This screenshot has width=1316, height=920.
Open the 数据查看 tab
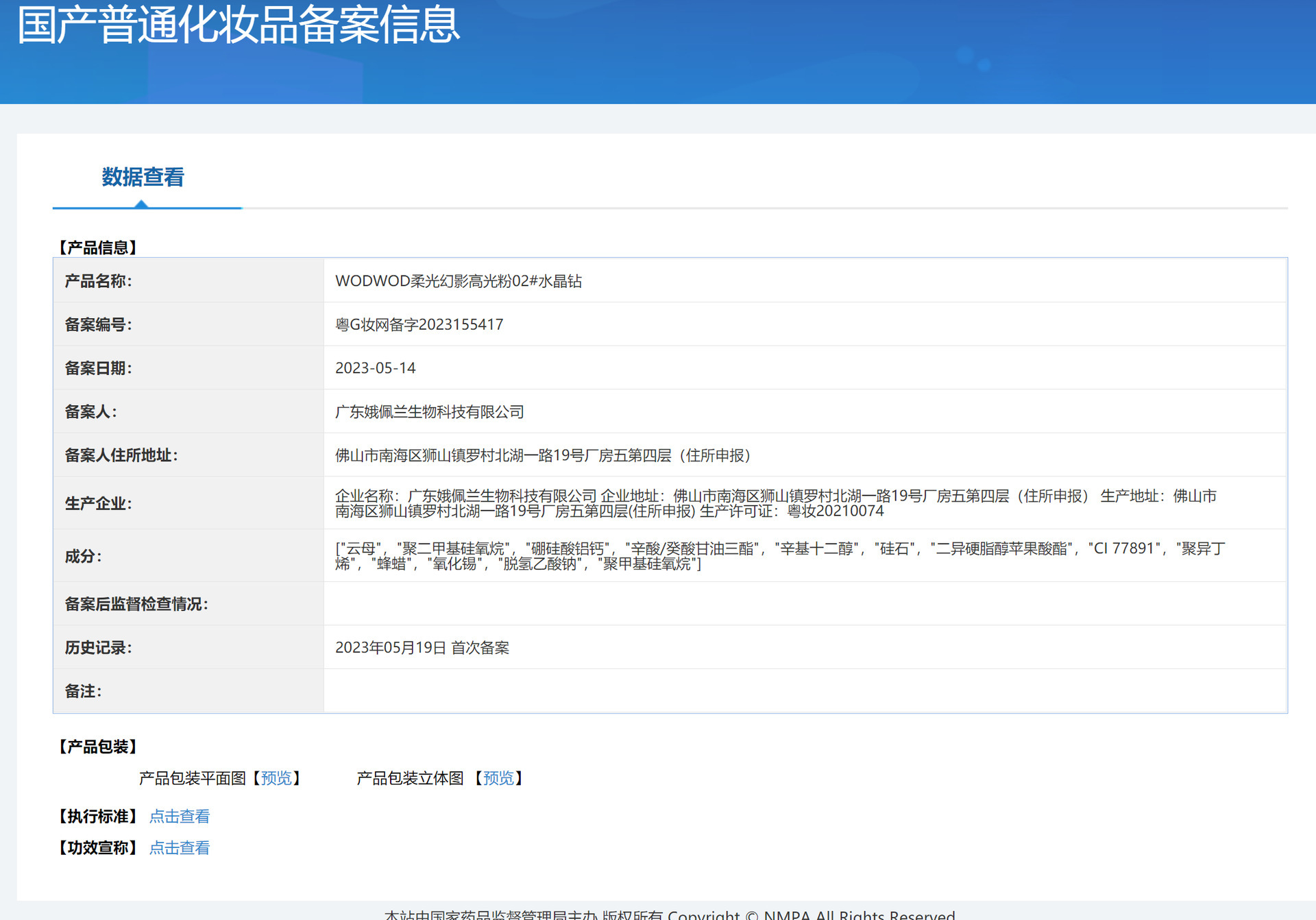pos(143,178)
